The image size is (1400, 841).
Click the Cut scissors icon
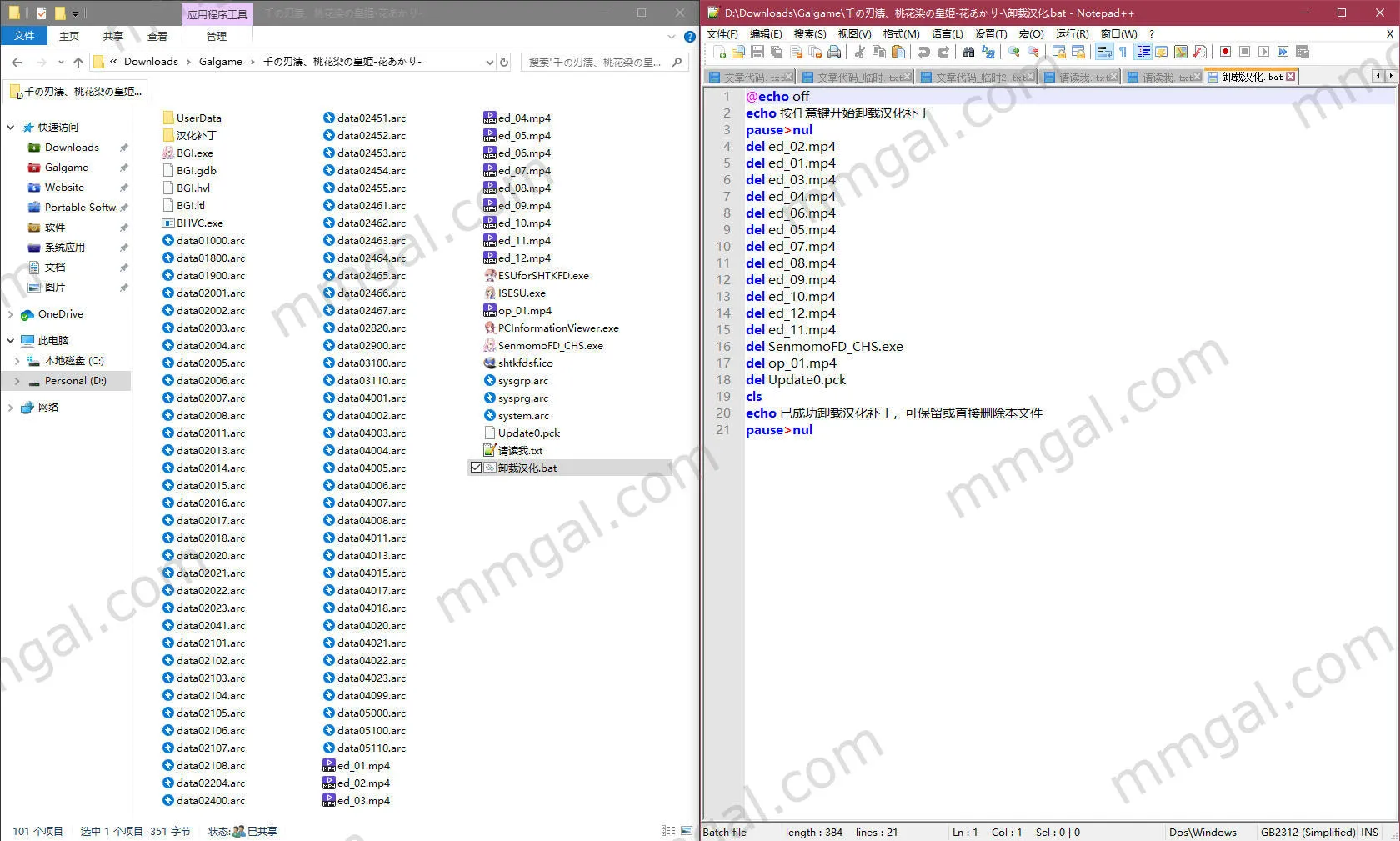point(859,52)
